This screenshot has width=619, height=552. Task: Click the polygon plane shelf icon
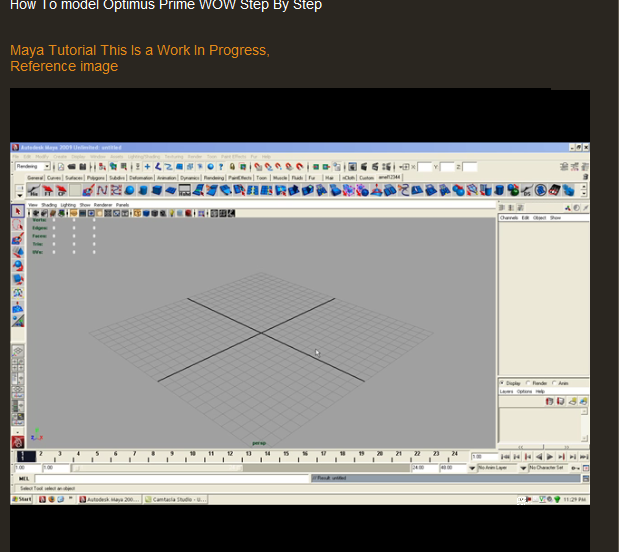point(171,190)
